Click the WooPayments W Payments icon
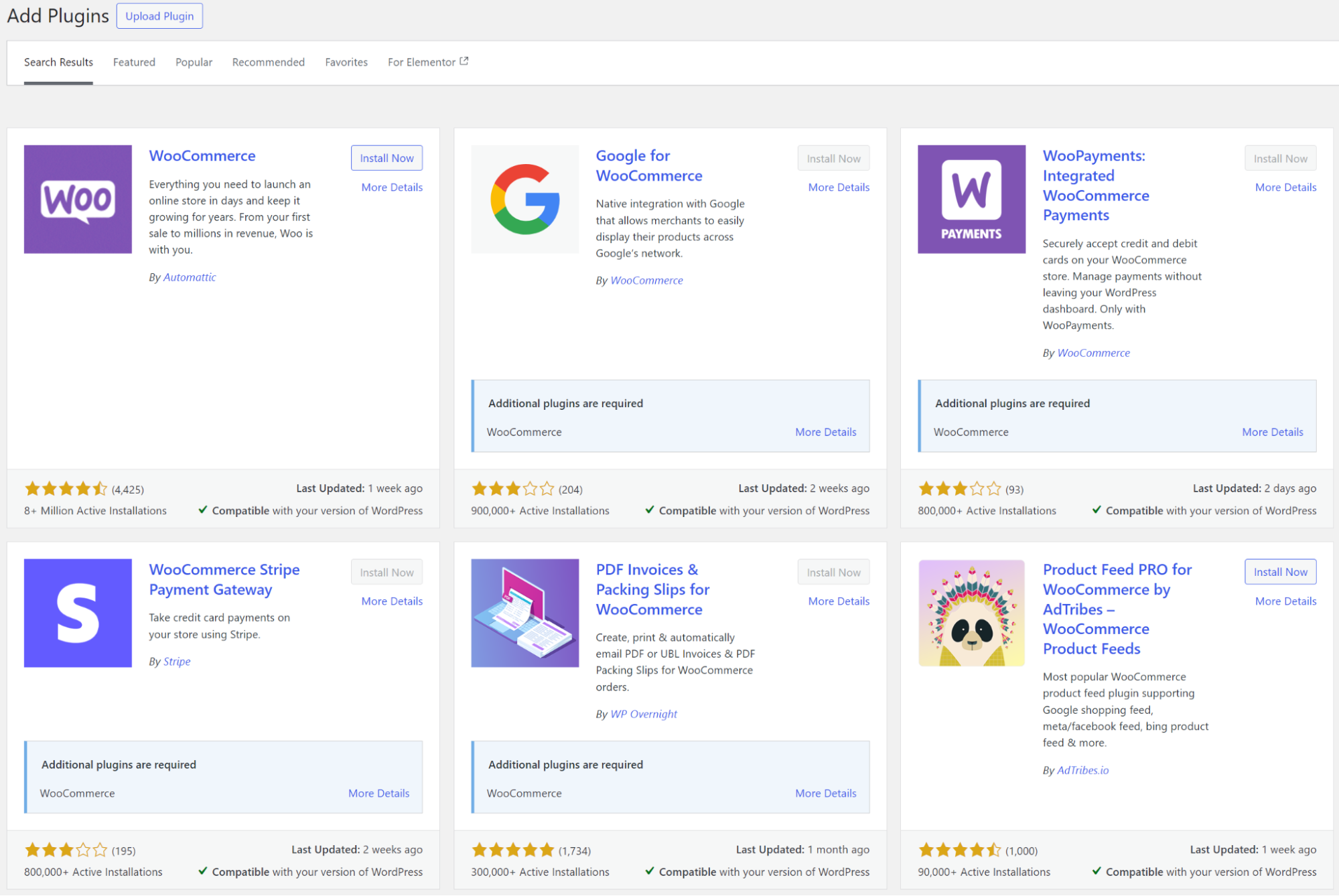 pyautogui.click(x=971, y=199)
